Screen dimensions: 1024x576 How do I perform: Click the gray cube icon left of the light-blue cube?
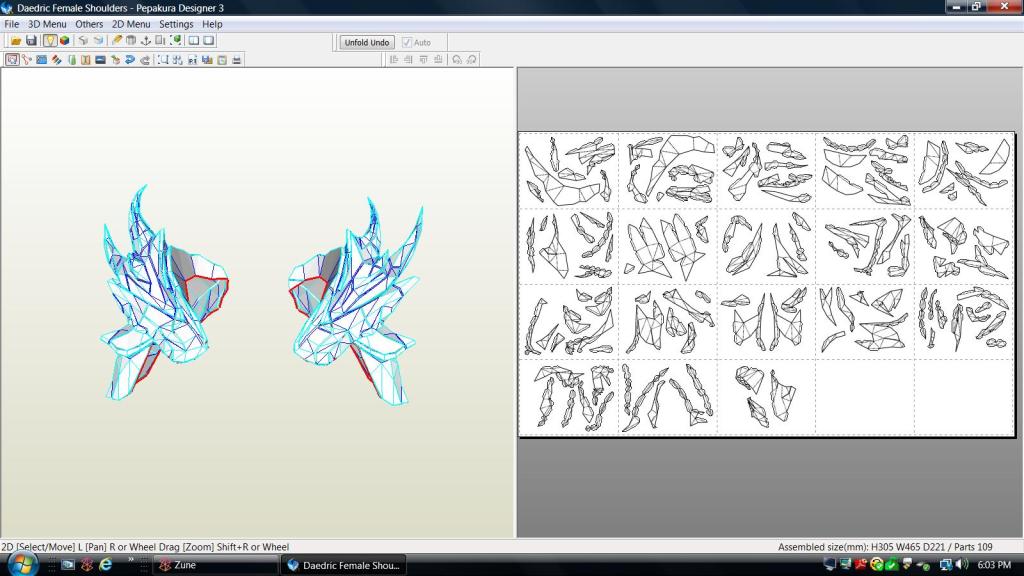[x=83, y=40]
